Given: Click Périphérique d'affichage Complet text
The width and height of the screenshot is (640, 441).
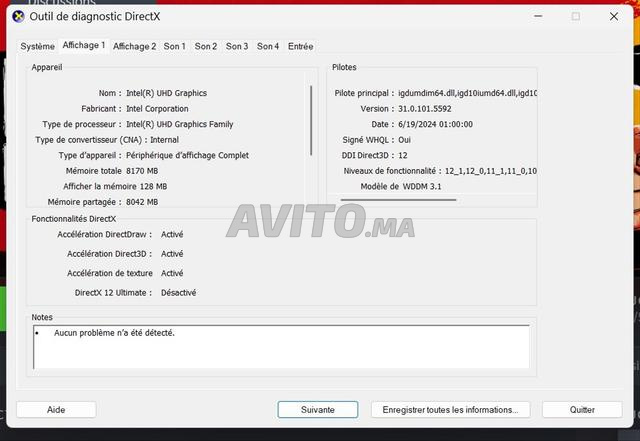Looking at the screenshot, I should pos(187,155).
